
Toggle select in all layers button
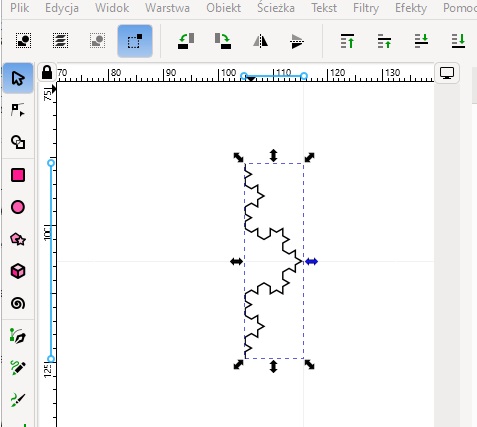click(60, 41)
